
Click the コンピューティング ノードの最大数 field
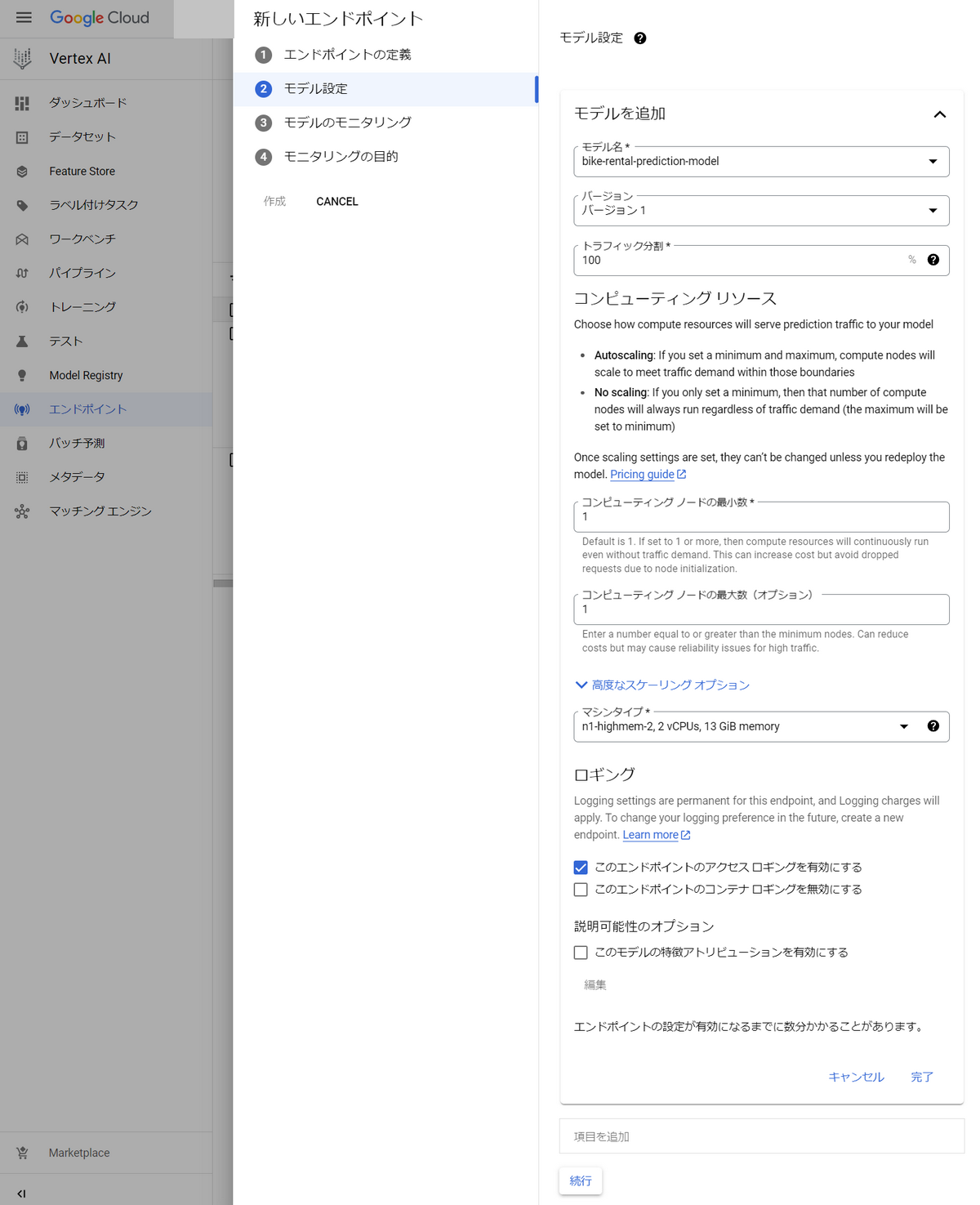[x=761, y=609]
